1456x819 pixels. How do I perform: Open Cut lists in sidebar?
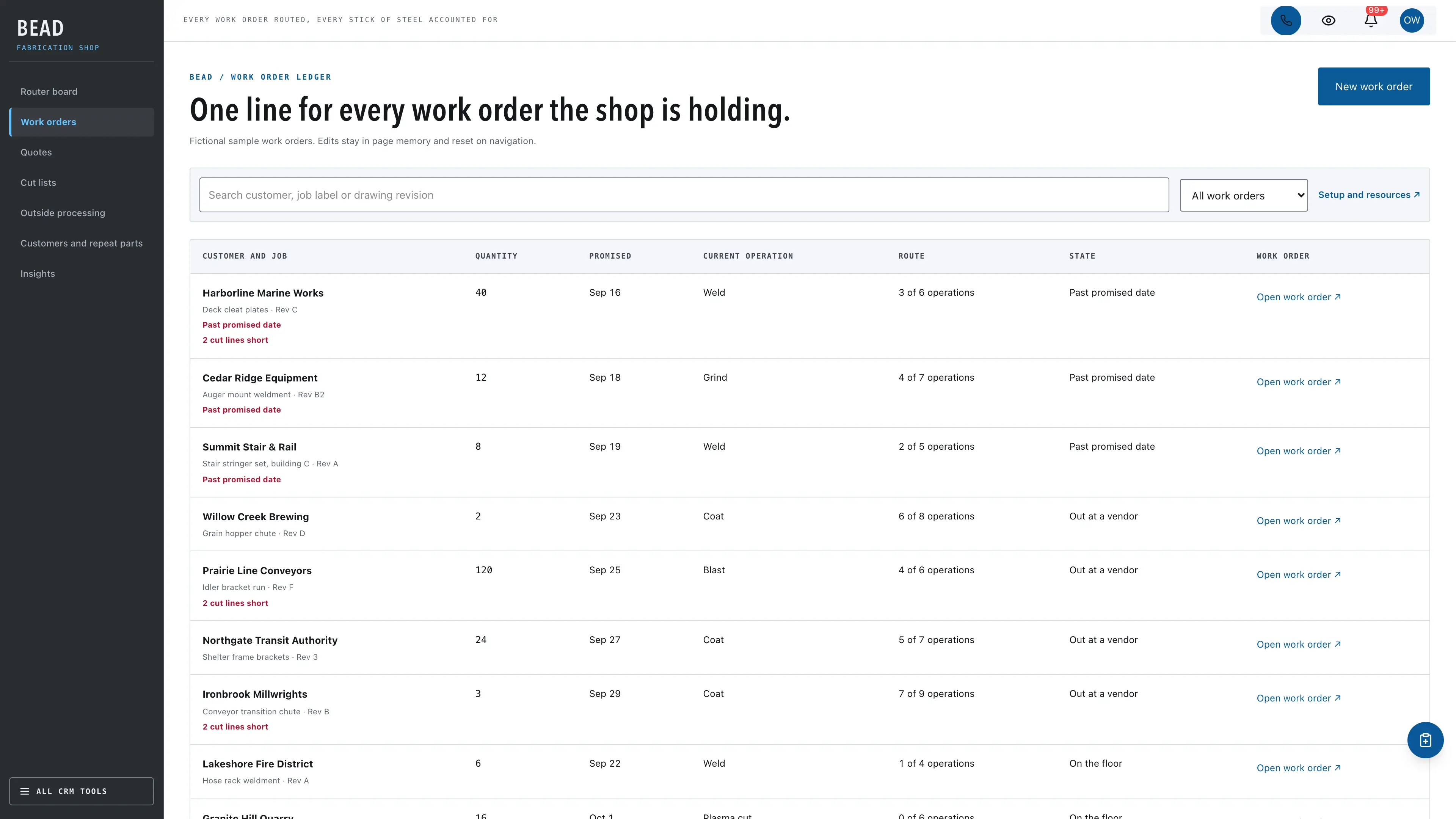[82, 182]
